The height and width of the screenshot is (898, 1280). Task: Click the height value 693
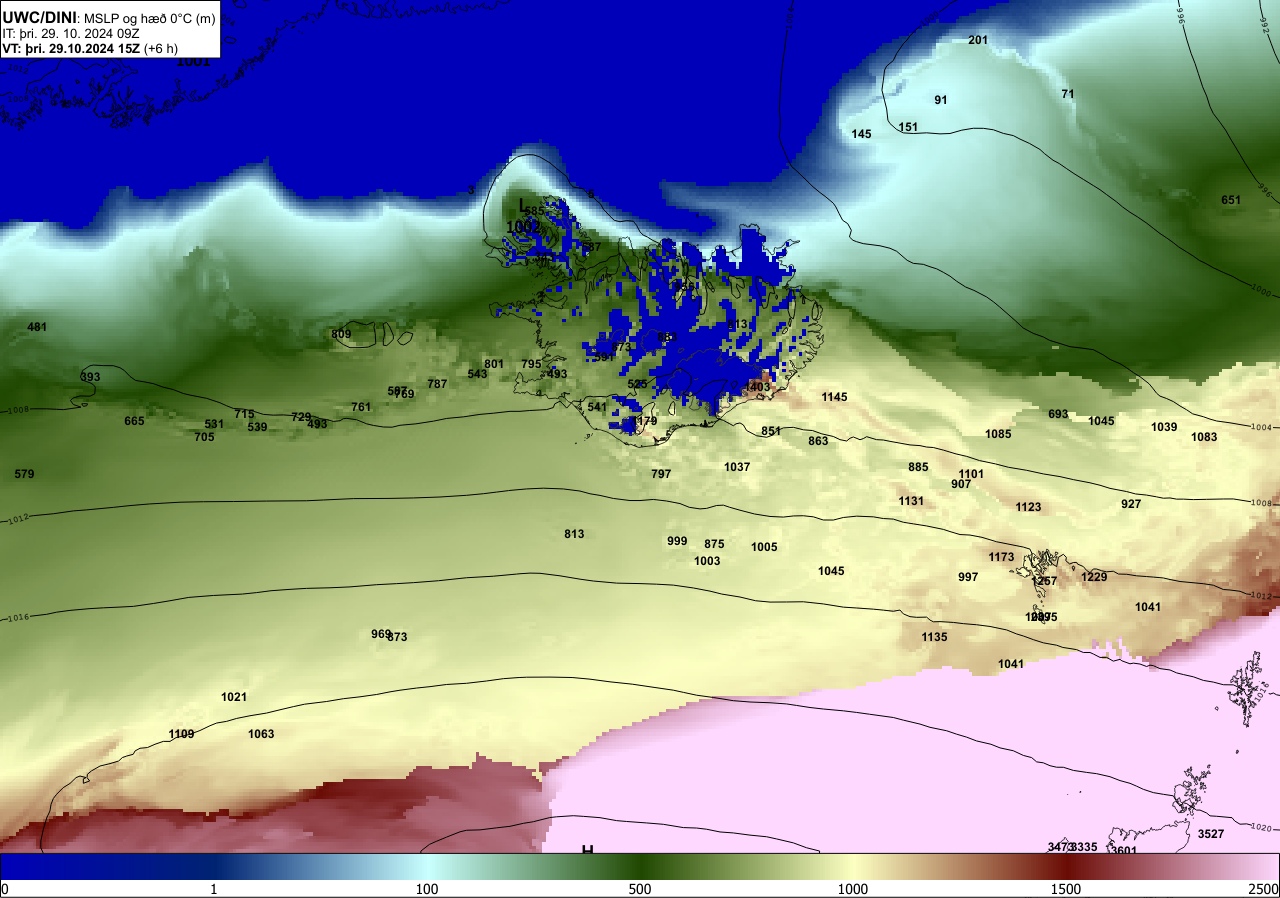click(1058, 414)
